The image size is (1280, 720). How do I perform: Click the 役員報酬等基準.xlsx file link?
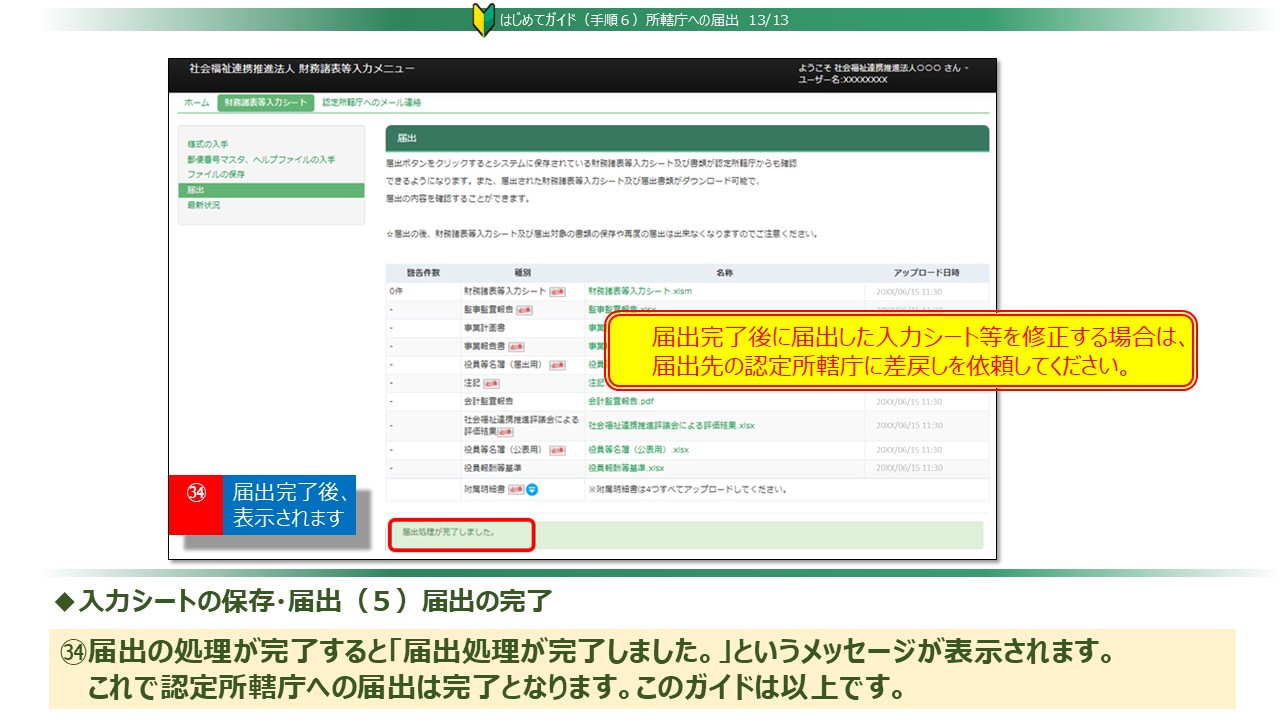tap(626, 468)
